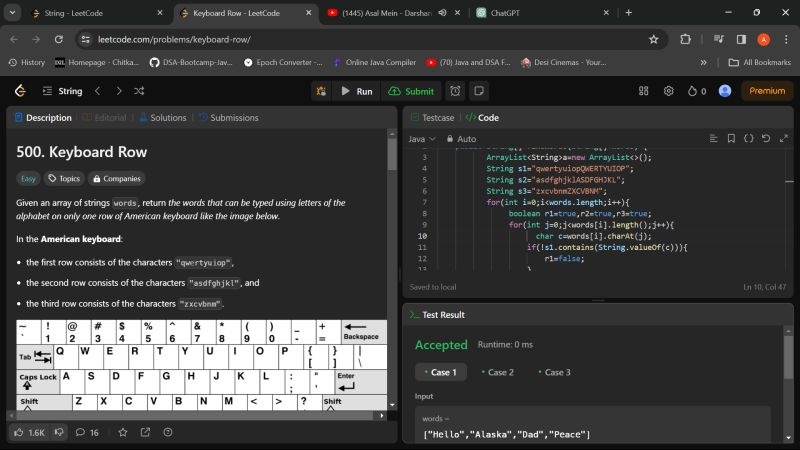Click the alarm clock timer icon

click(x=455, y=91)
